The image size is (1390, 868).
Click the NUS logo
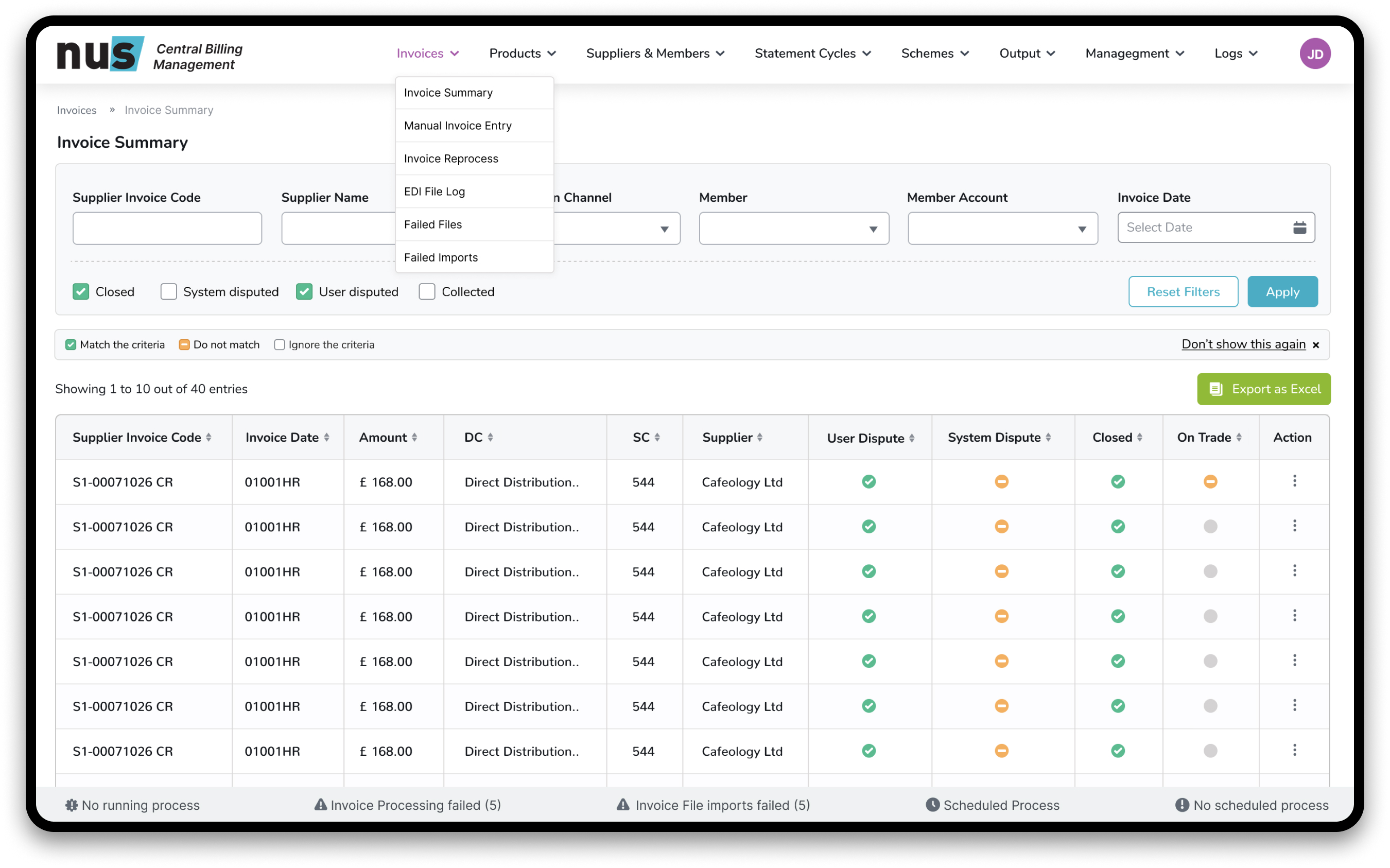click(x=100, y=55)
